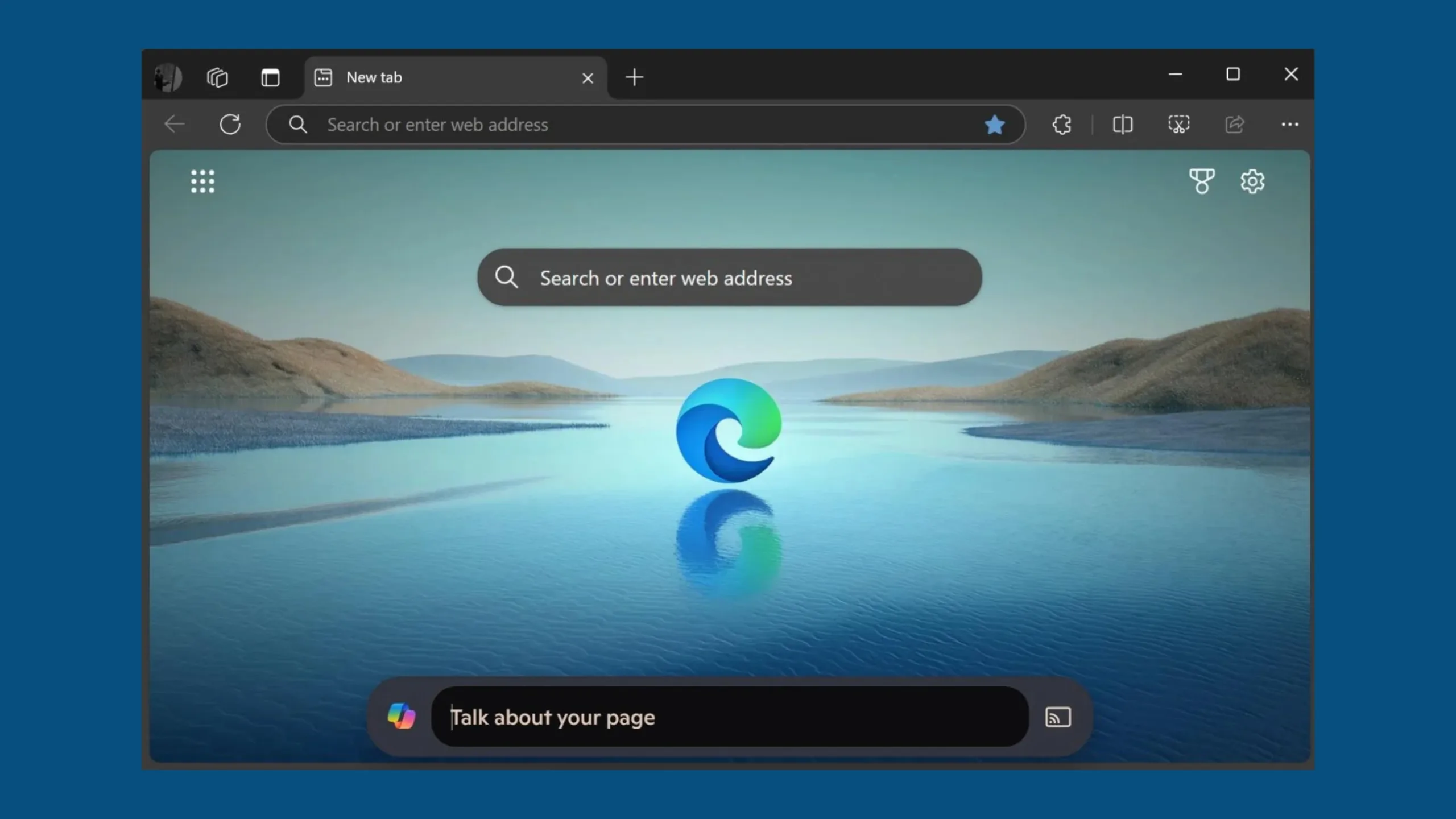Screen dimensions: 1456x819
Task: Open the profile avatar menu
Action: pos(168,77)
